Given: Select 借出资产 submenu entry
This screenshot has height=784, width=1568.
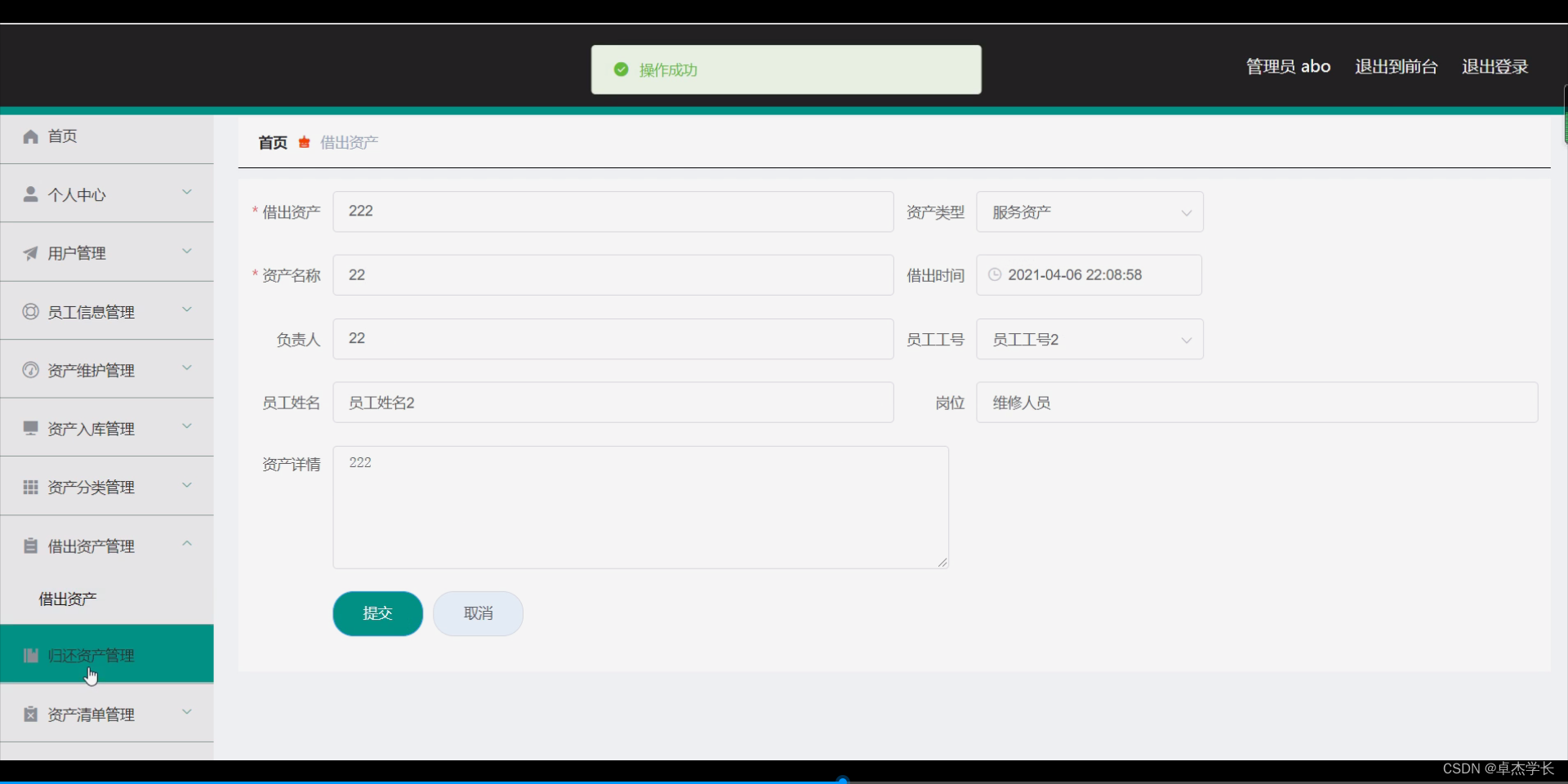Looking at the screenshot, I should [x=68, y=598].
